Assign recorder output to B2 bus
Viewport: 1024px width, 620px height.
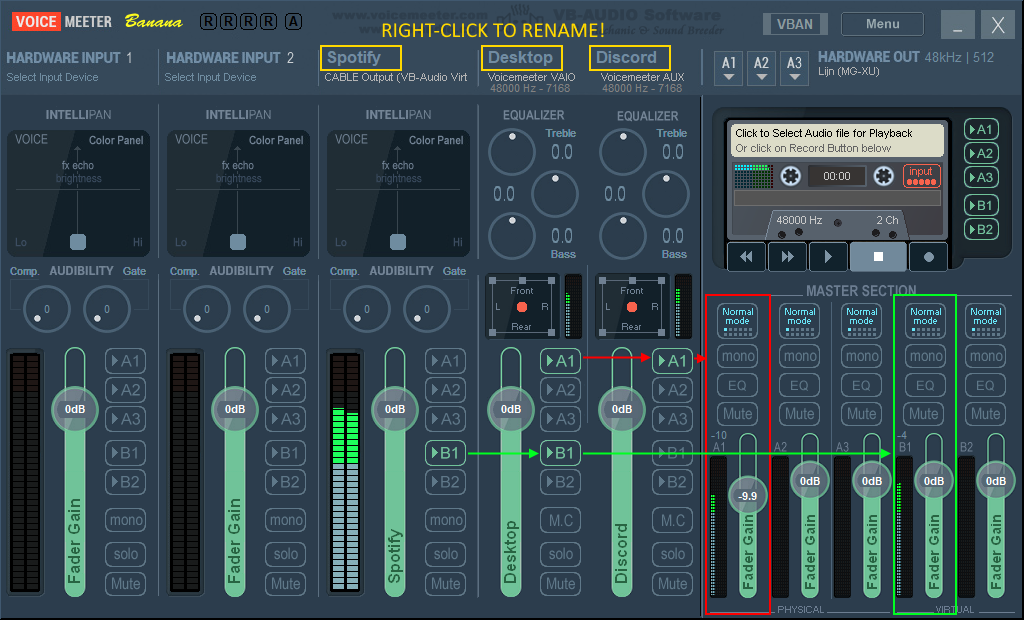(x=981, y=229)
